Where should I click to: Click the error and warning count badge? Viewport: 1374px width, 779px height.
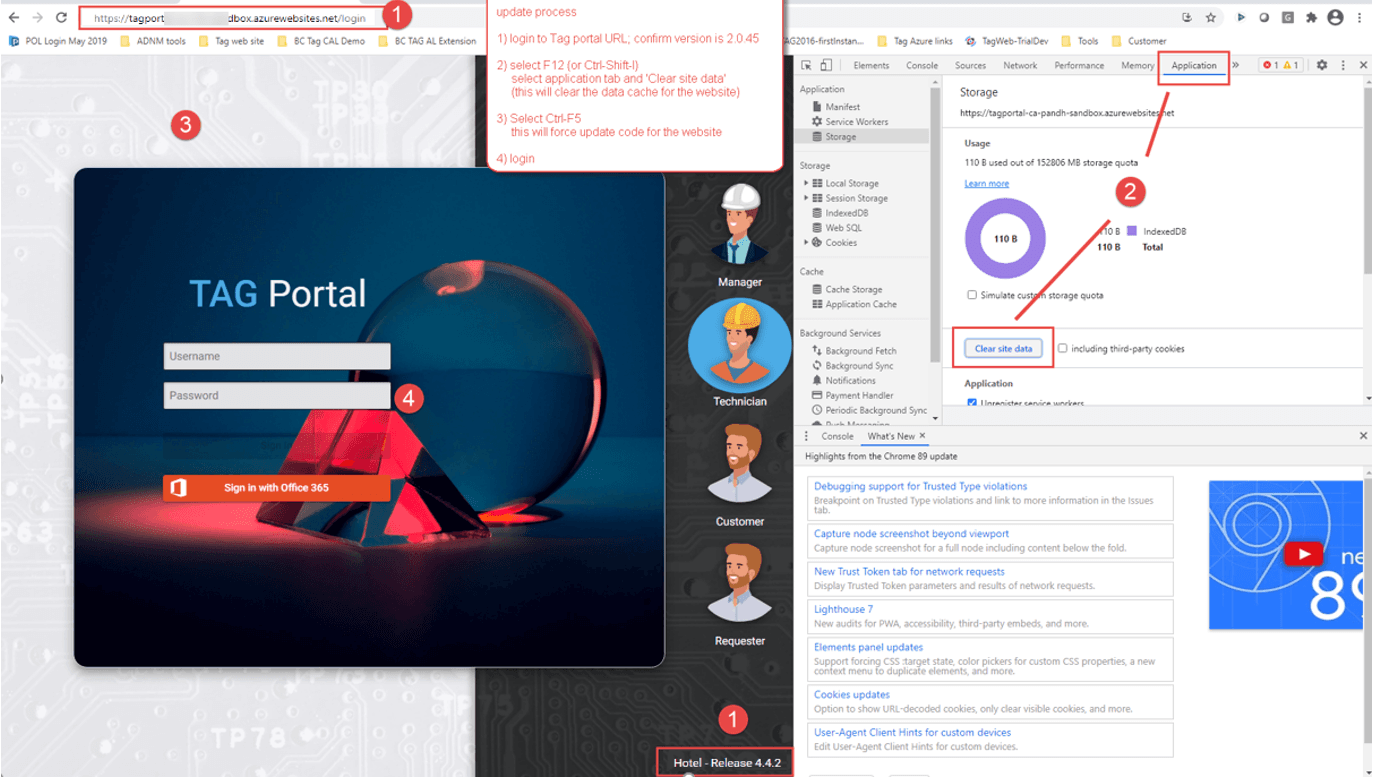(1283, 64)
